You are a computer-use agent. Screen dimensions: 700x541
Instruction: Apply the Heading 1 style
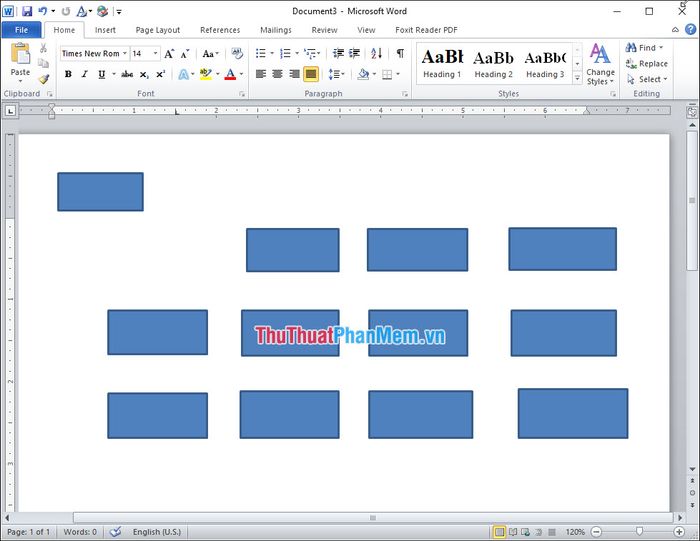(x=442, y=63)
